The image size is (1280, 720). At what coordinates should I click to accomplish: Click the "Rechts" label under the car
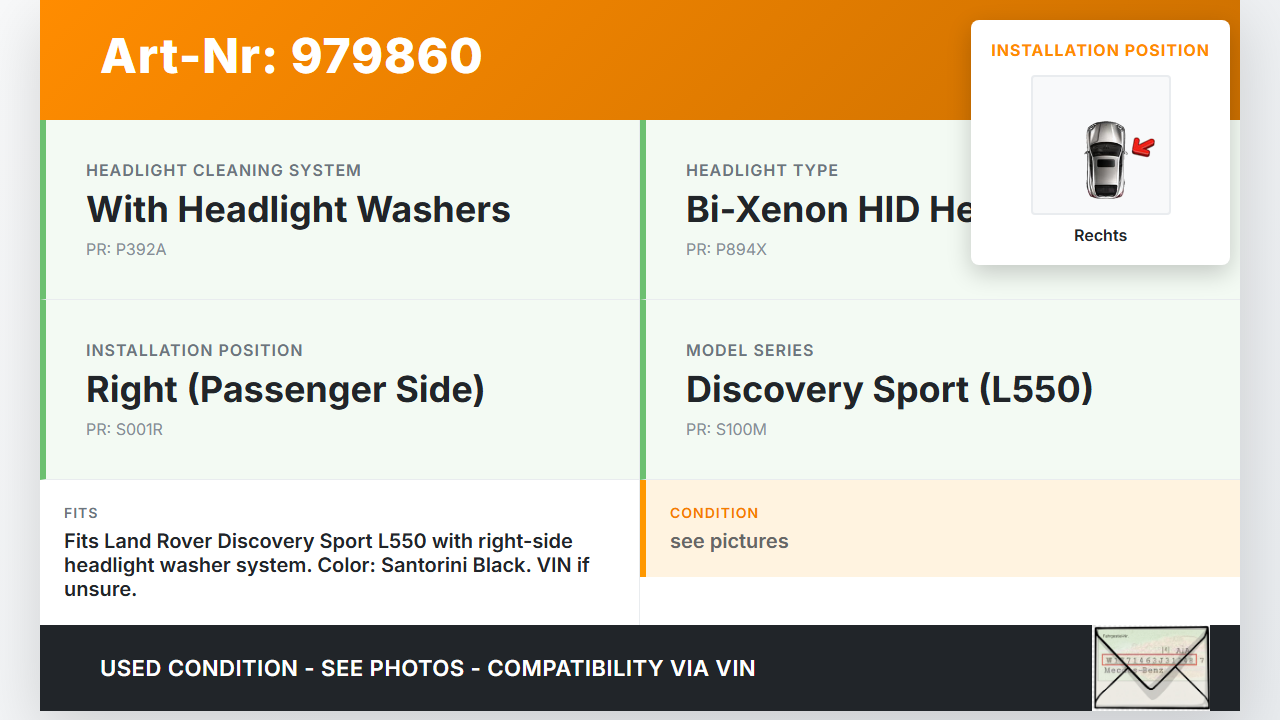click(1100, 236)
